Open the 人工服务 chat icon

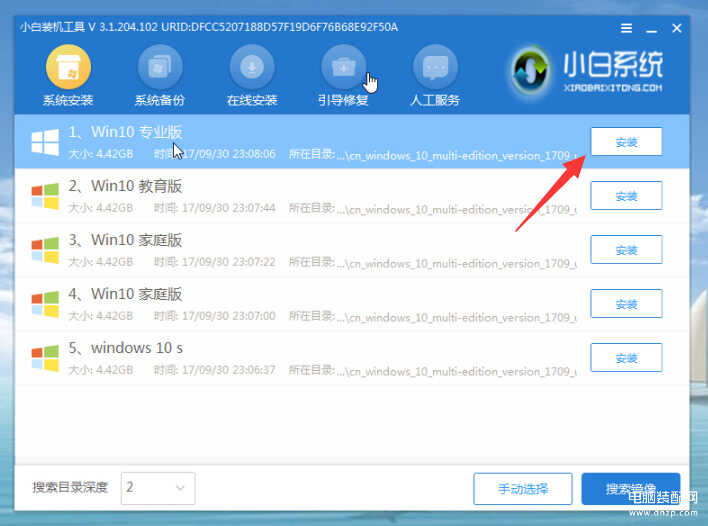tap(435, 67)
